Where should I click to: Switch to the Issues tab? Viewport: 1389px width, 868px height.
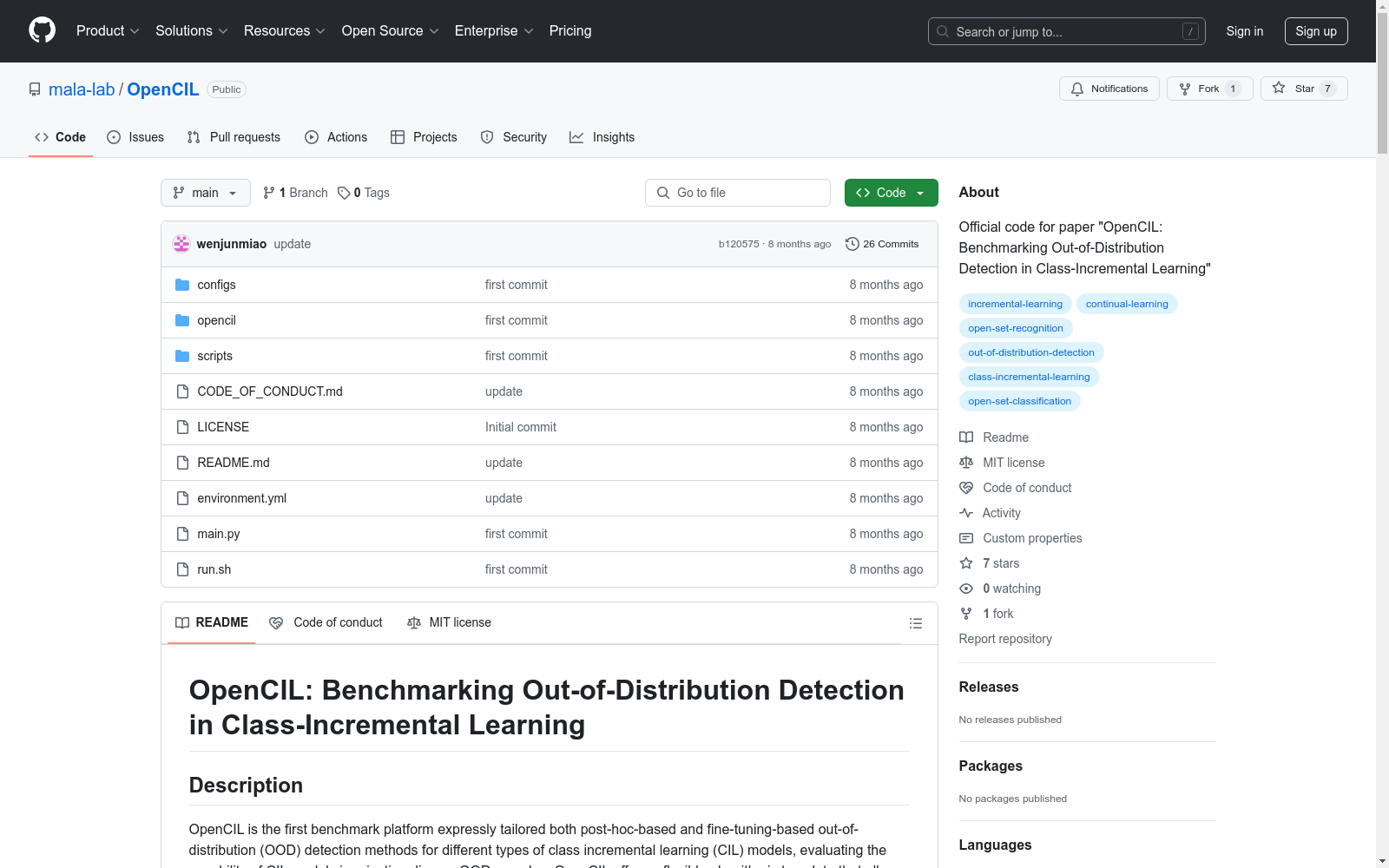(x=135, y=137)
